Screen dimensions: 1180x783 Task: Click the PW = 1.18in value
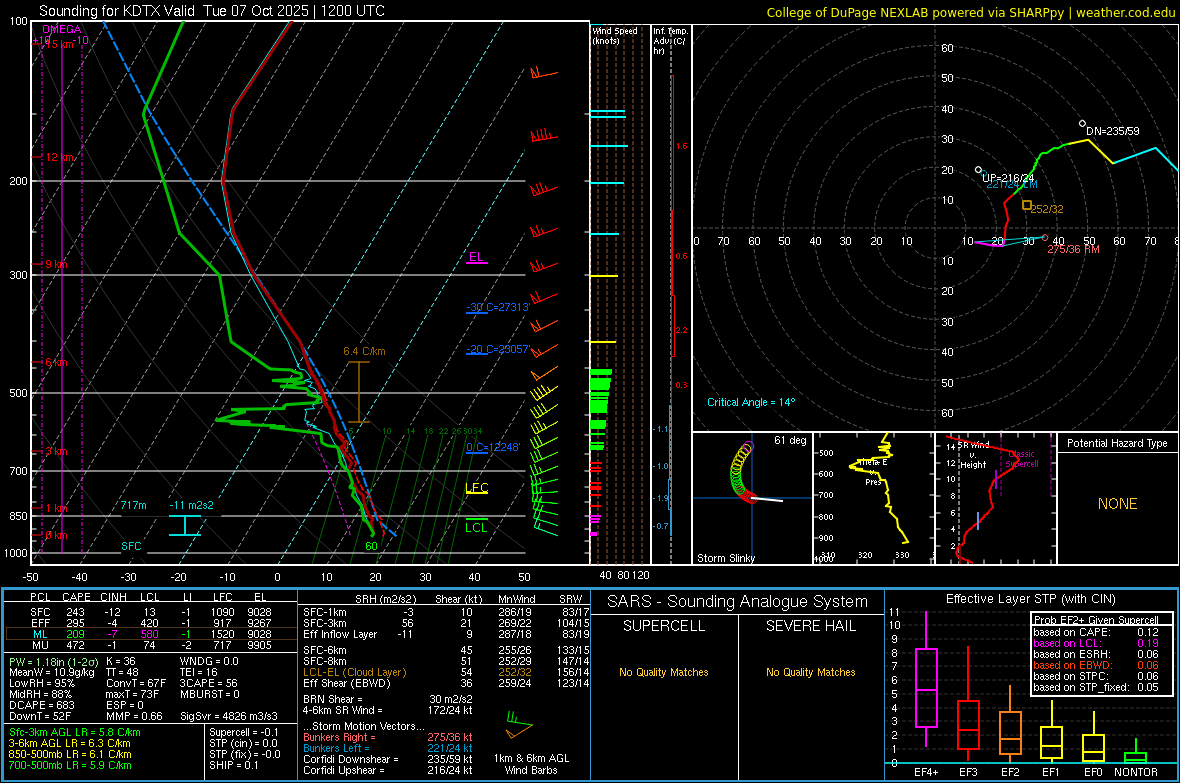[x=53, y=662]
